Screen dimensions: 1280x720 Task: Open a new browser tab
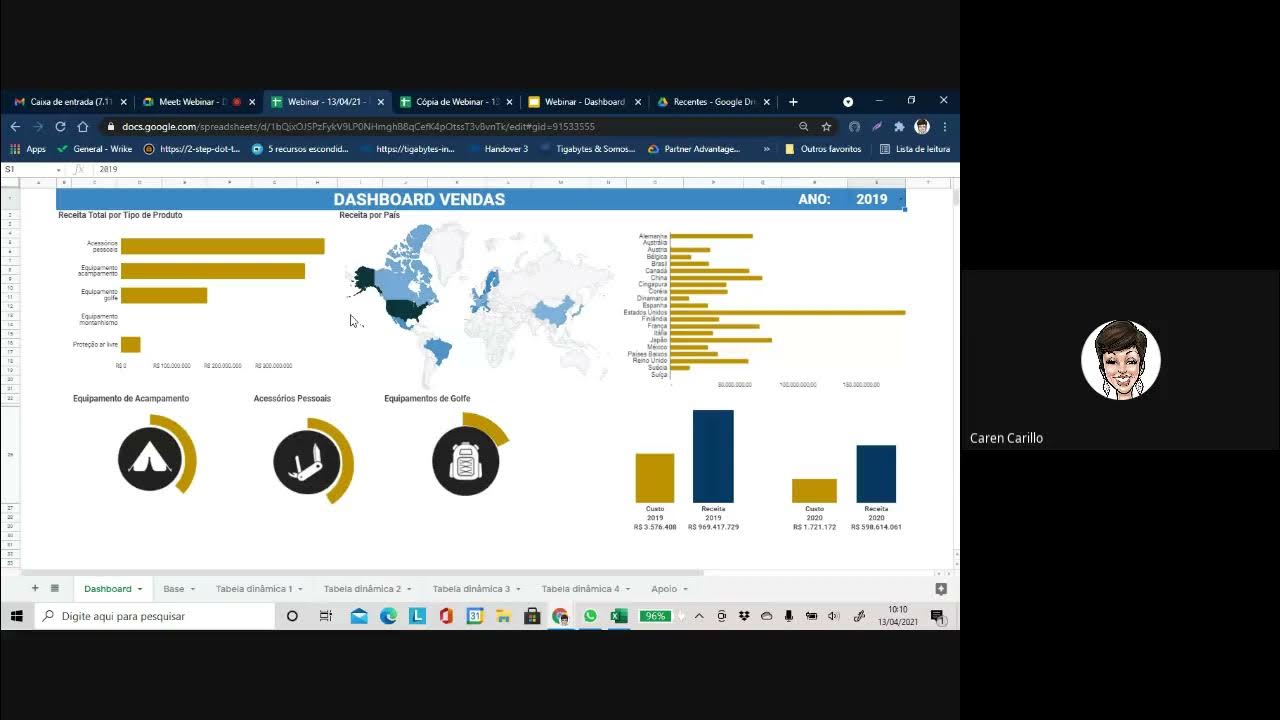tap(793, 102)
